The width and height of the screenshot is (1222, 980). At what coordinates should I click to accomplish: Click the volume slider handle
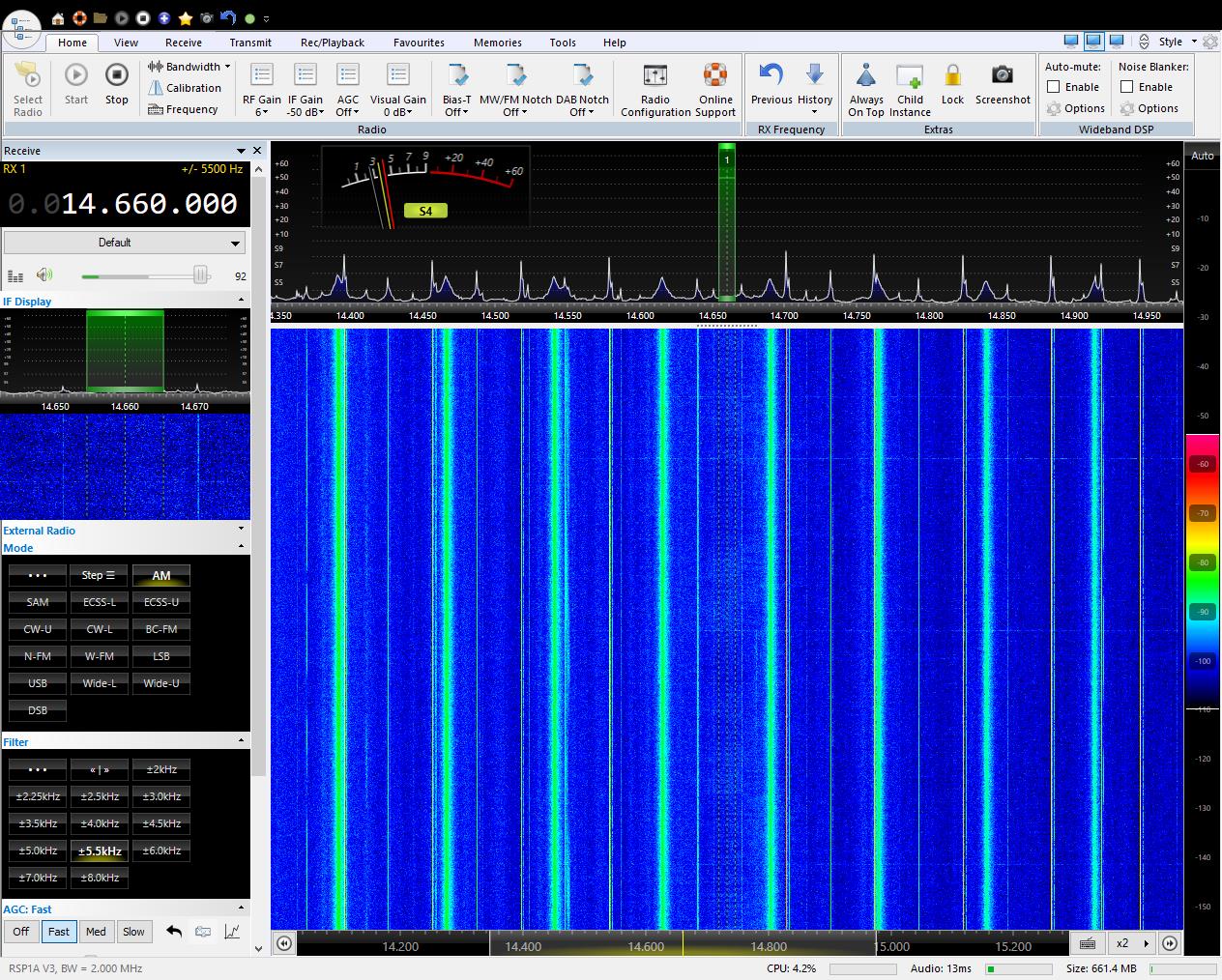pyautogui.click(x=200, y=275)
